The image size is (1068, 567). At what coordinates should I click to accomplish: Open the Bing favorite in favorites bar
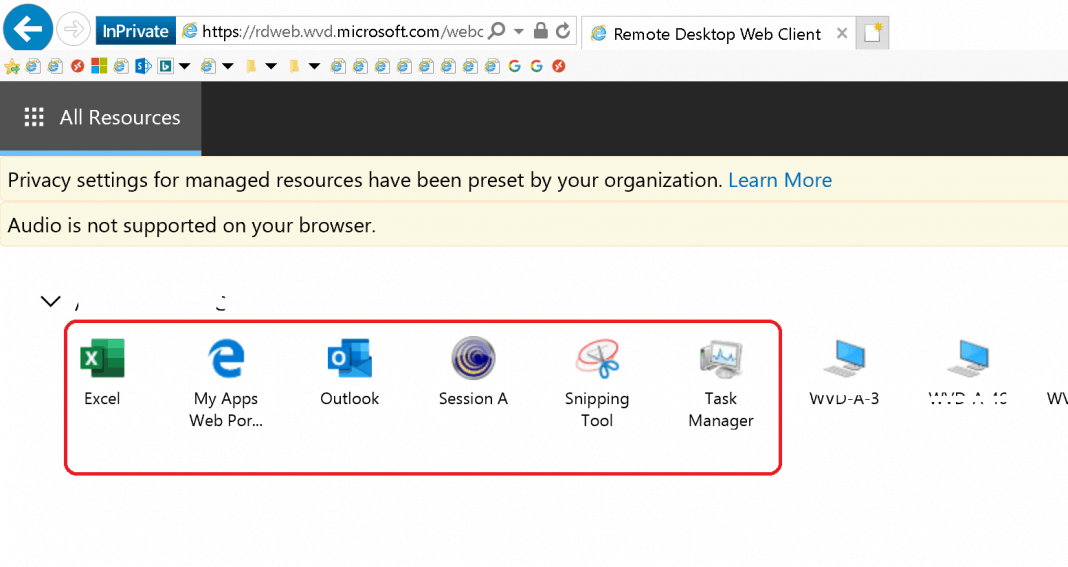point(165,66)
